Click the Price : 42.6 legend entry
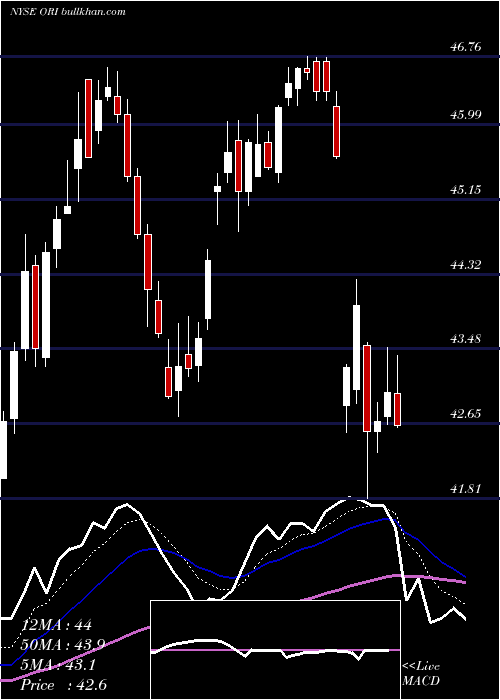500x700 pixels. point(63,685)
